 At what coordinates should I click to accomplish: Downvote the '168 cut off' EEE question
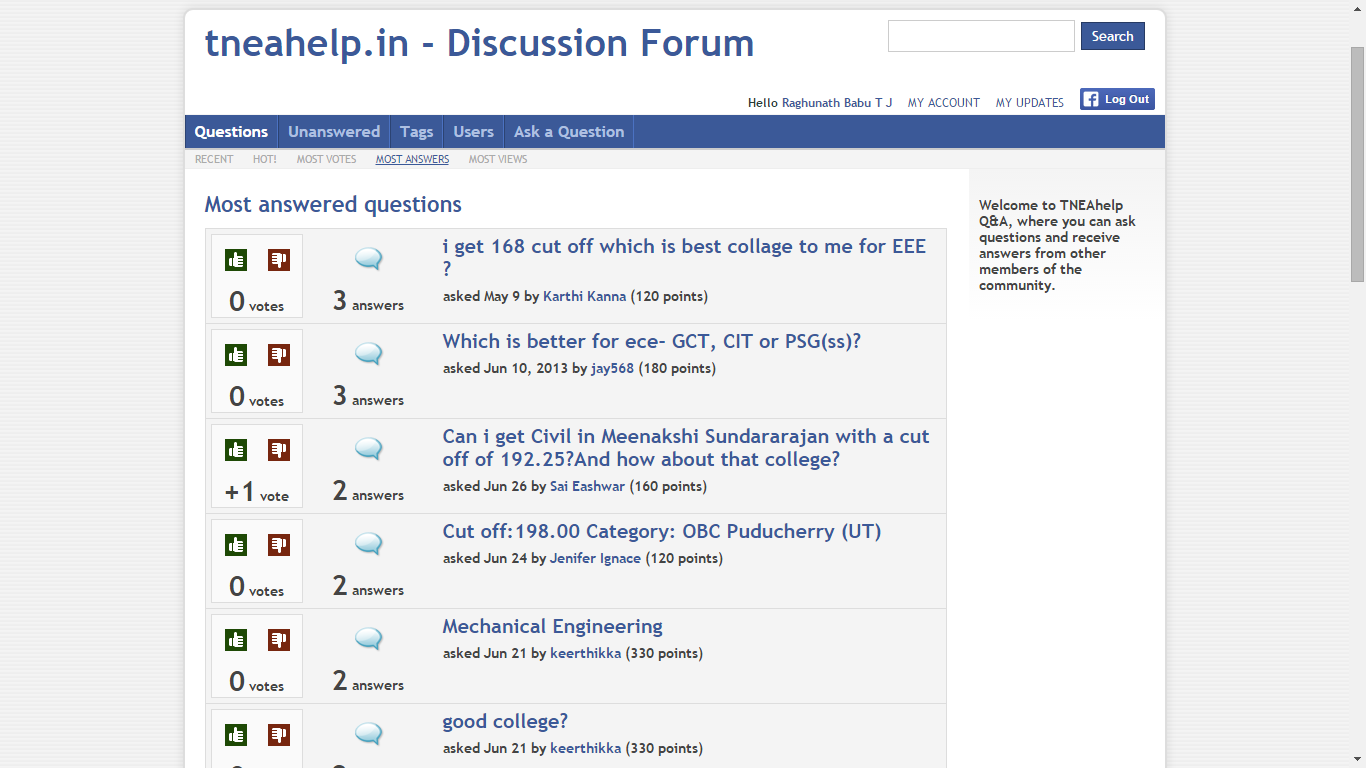point(279,260)
